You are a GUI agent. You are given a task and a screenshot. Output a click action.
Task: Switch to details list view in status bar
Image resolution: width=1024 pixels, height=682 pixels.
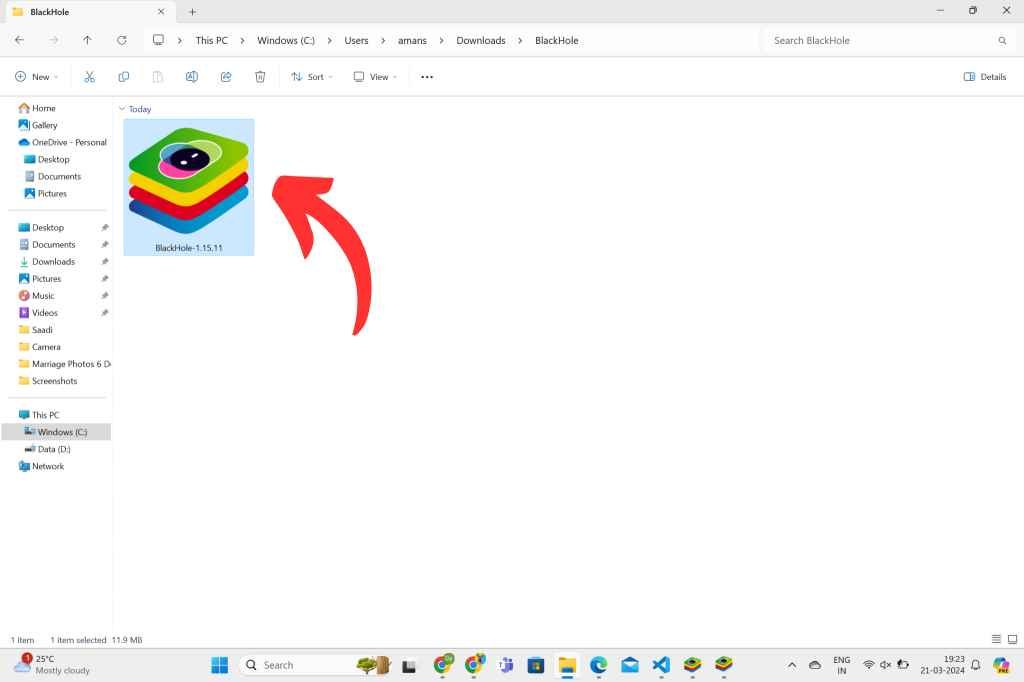[996, 639]
